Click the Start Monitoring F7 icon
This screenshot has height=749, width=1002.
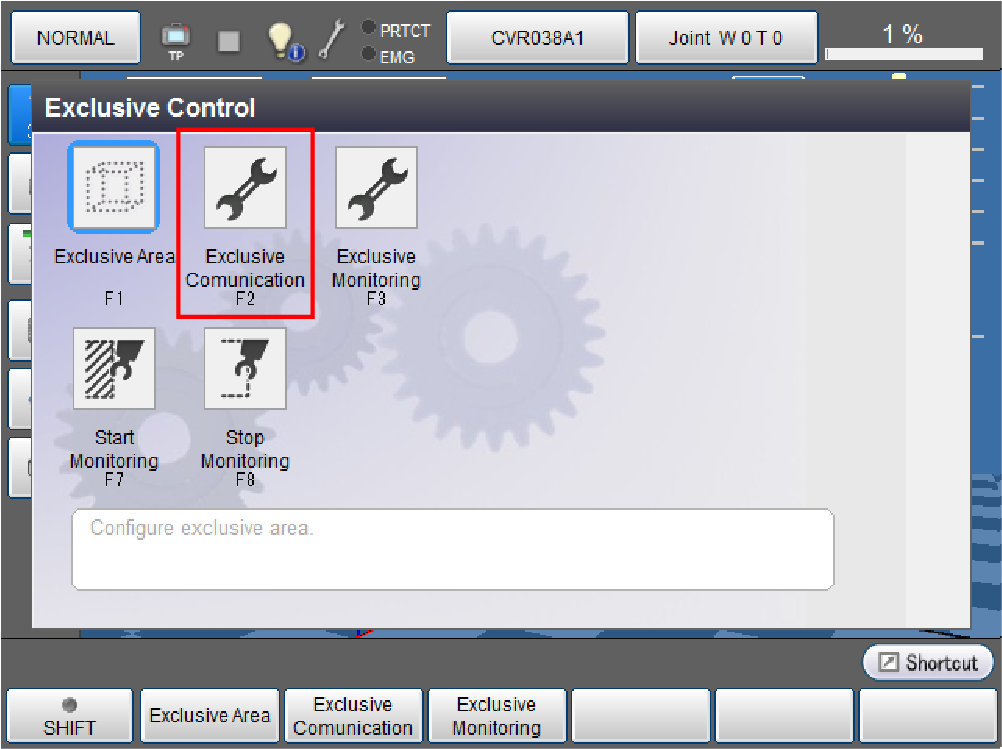[x=114, y=368]
